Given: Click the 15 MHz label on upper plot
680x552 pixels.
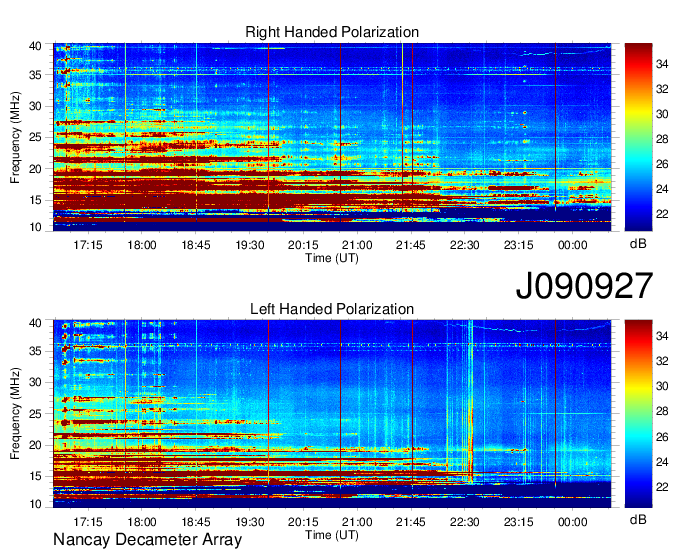Looking at the screenshot, I should click(35, 200).
